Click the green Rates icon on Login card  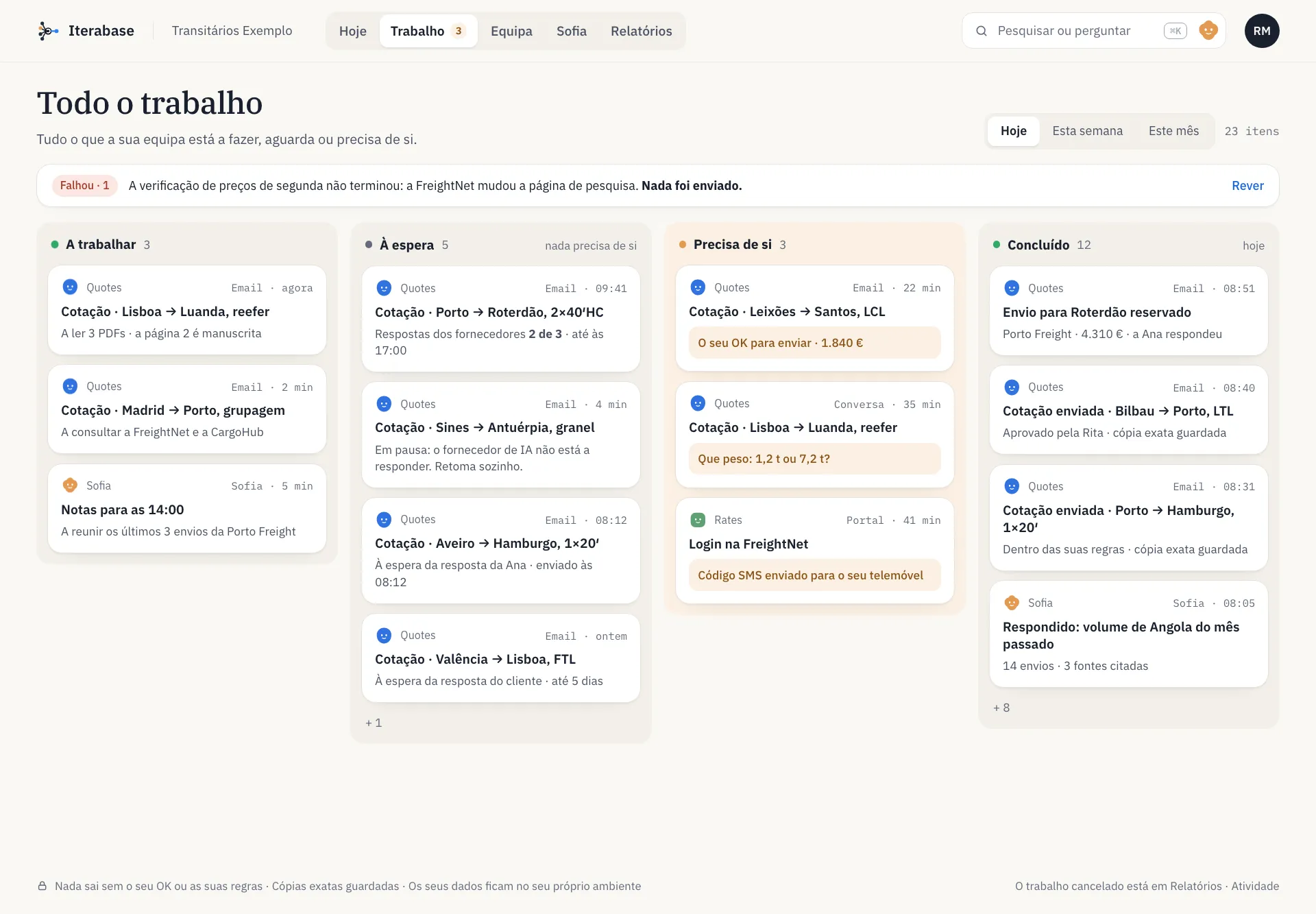tap(698, 520)
